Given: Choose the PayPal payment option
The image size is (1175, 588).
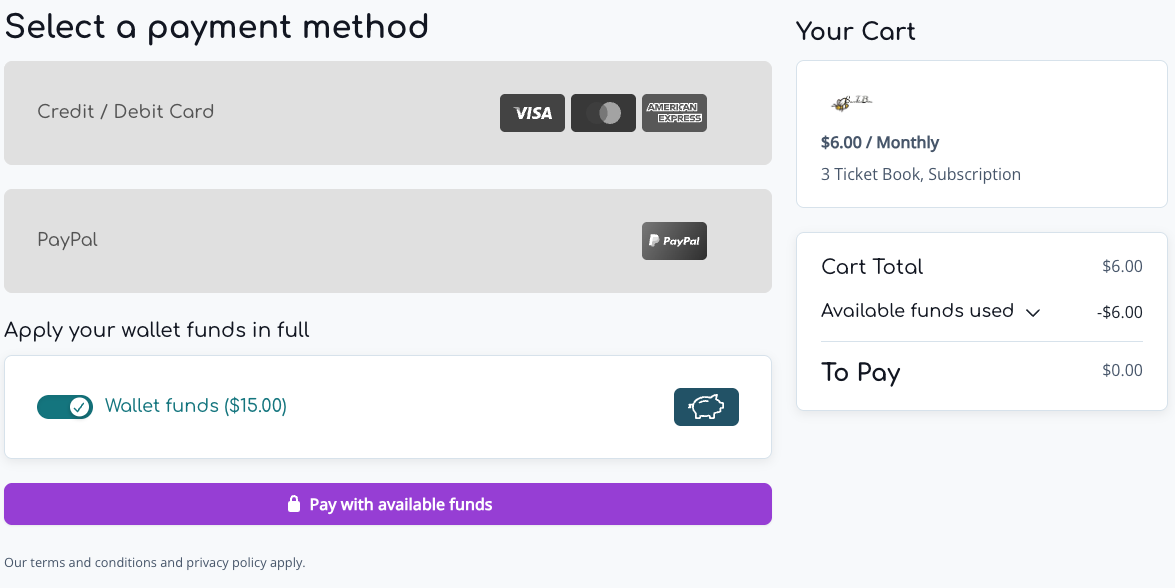Looking at the screenshot, I should [387, 241].
